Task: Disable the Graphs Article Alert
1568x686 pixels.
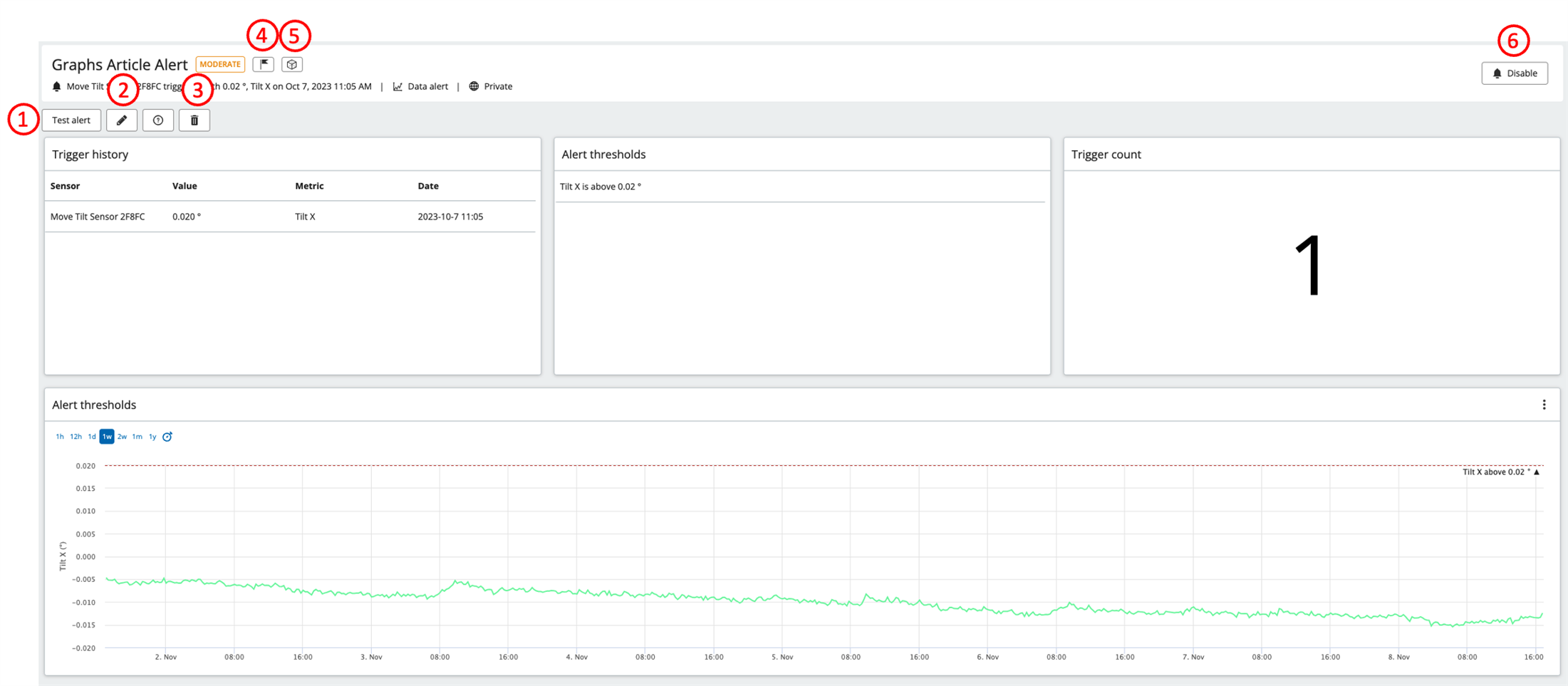Action: pos(1515,73)
